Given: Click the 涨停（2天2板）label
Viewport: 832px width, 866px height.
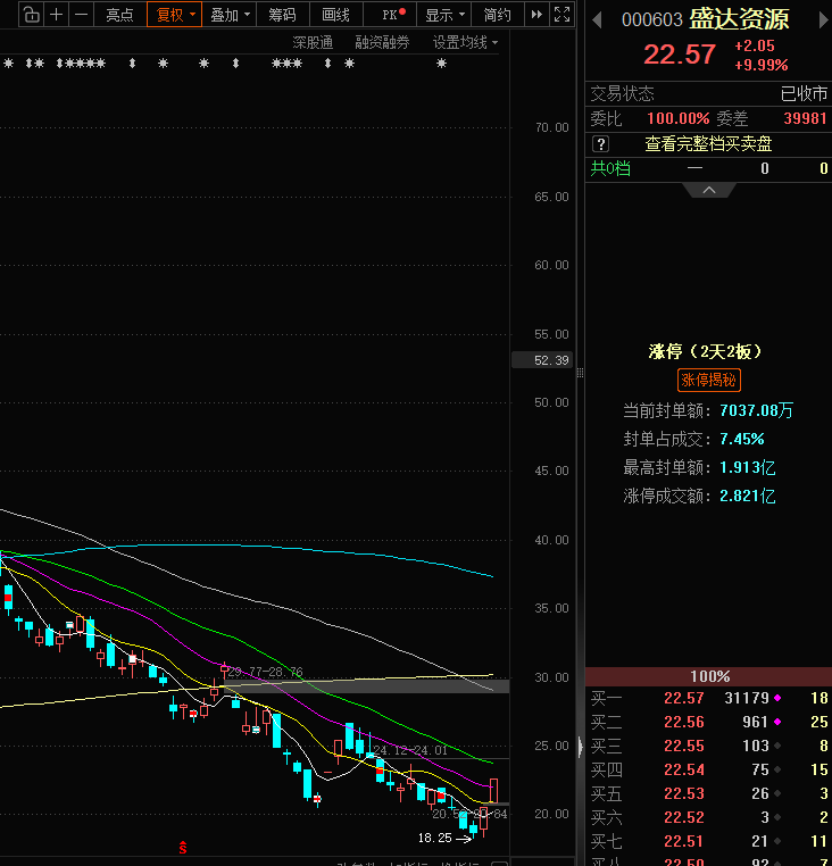Looking at the screenshot, I should pyautogui.click(x=705, y=351).
